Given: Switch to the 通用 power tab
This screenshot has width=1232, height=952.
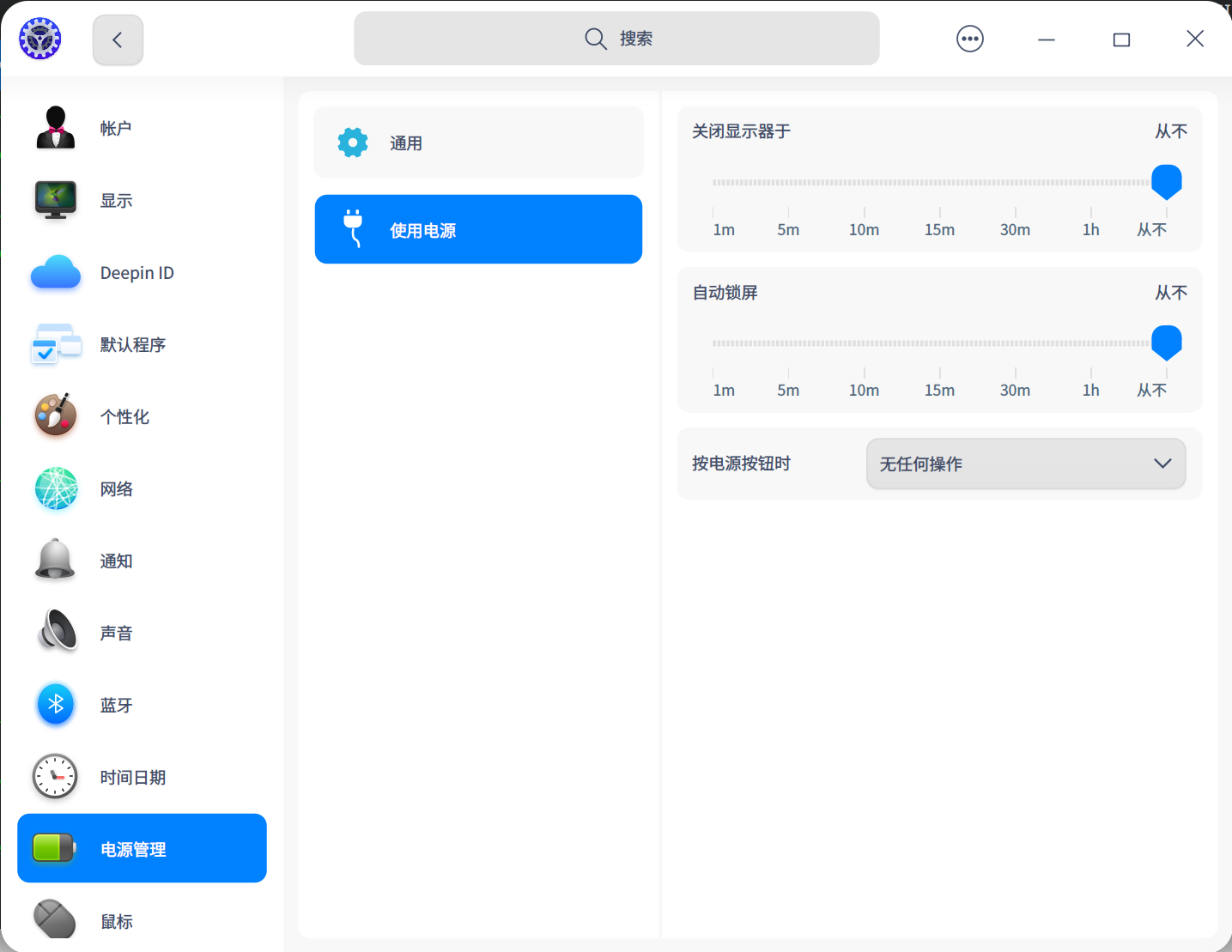Looking at the screenshot, I should (x=479, y=142).
